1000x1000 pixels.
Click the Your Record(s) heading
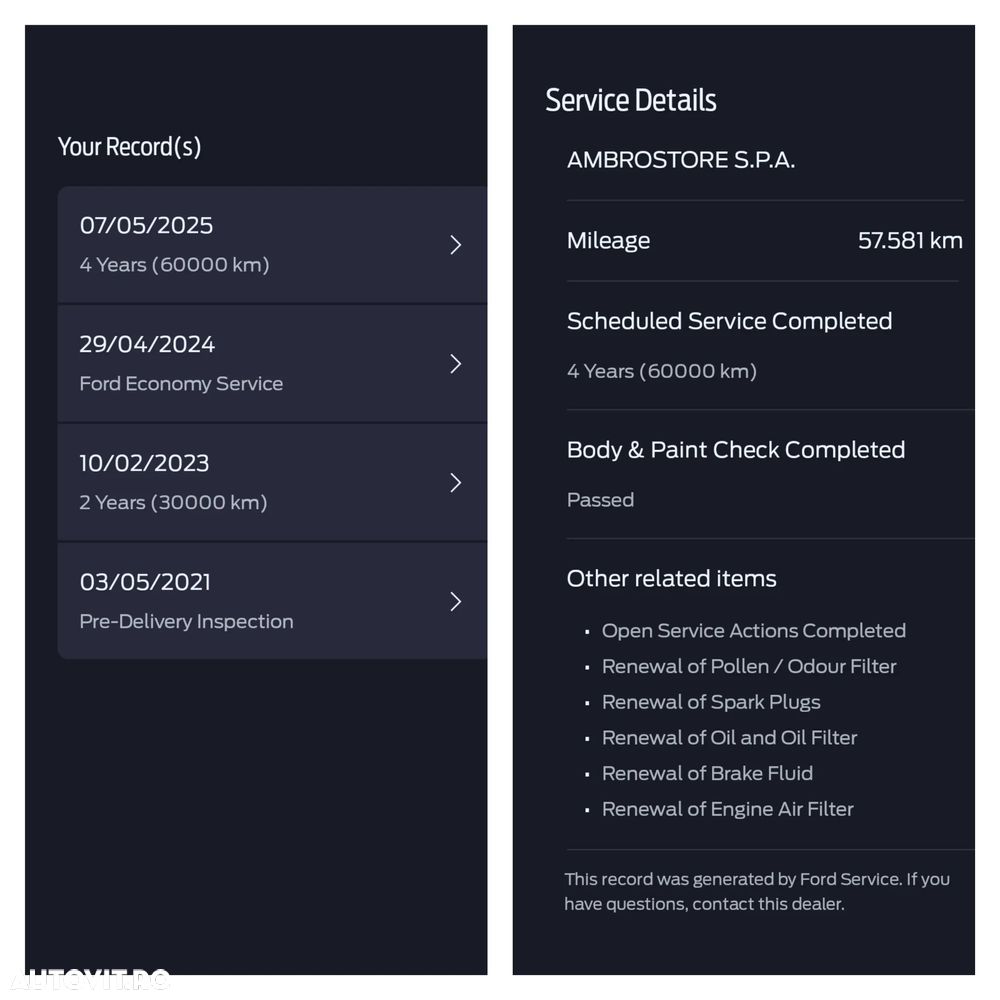(129, 147)
